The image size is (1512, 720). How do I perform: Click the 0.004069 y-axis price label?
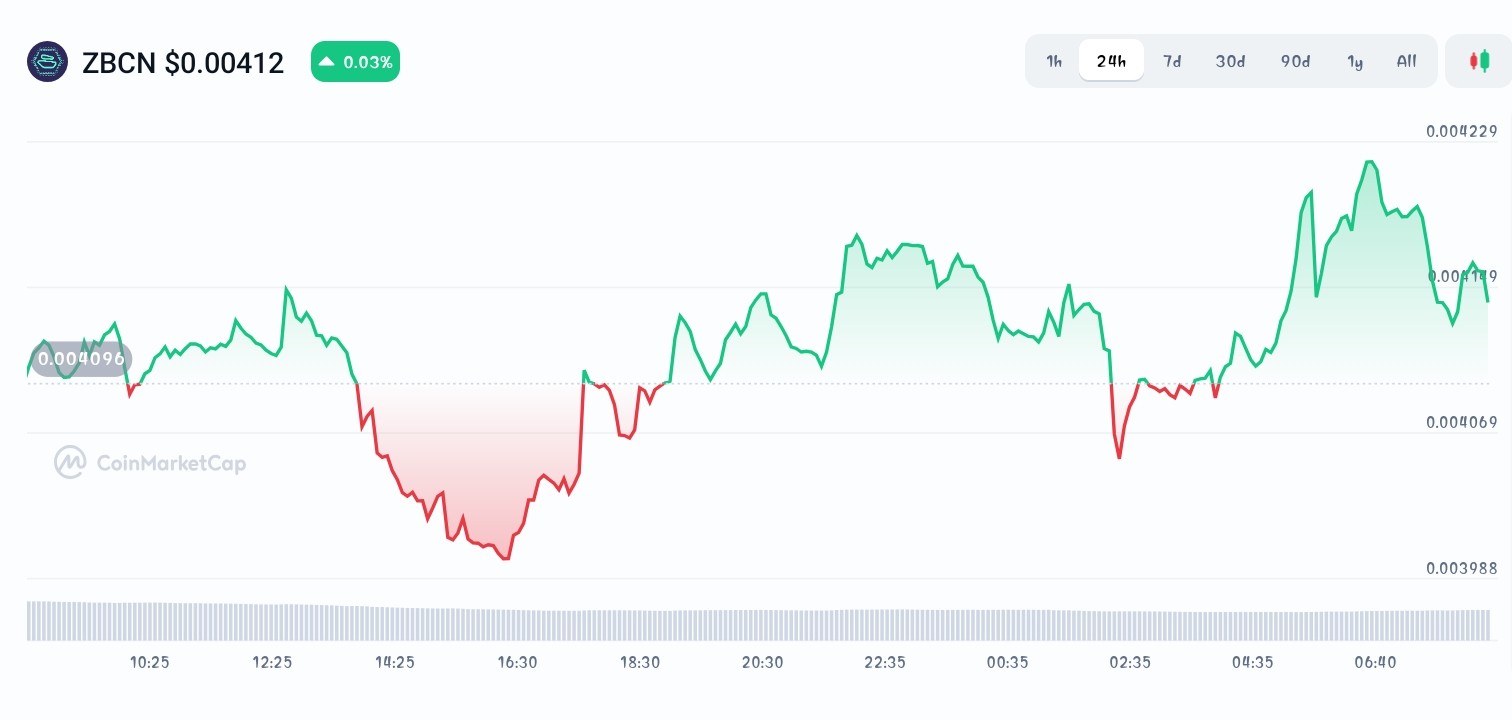click(1461, 422)
